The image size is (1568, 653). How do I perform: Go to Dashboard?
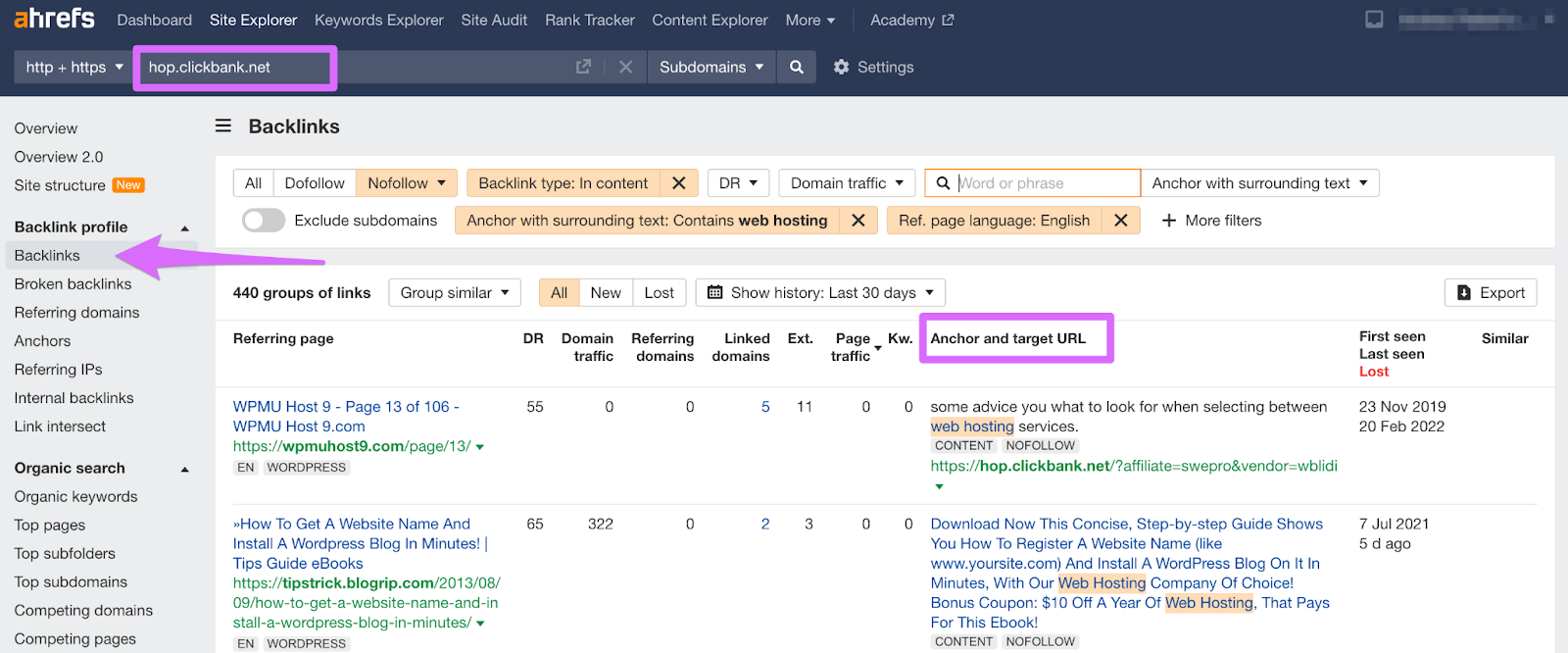click(x=155, y=20)
